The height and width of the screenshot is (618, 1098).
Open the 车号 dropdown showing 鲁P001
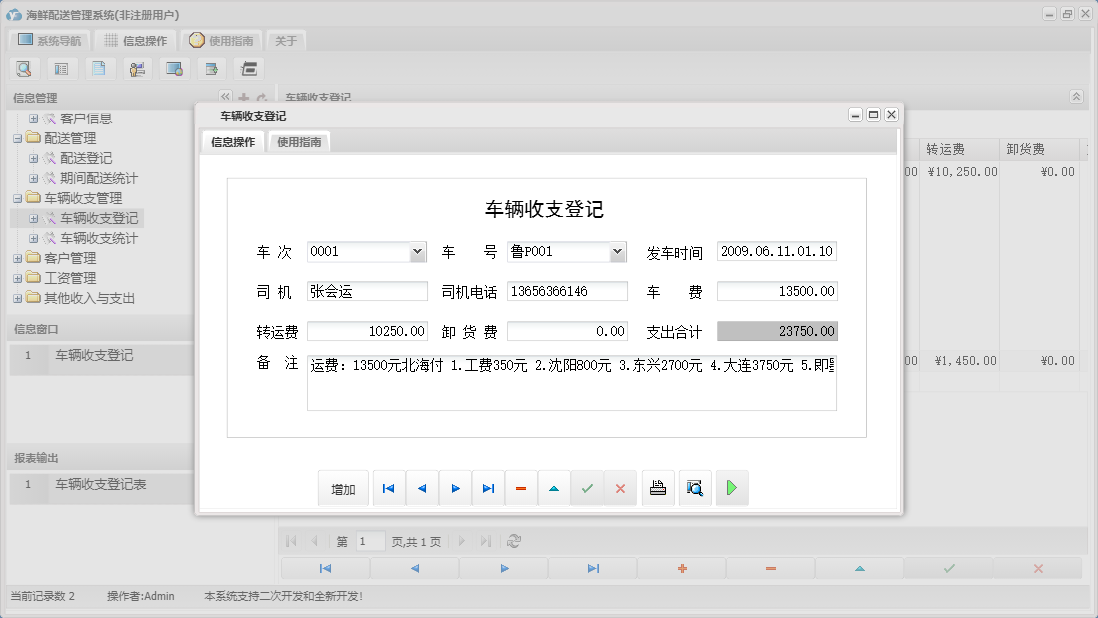(x=619, y=252)
